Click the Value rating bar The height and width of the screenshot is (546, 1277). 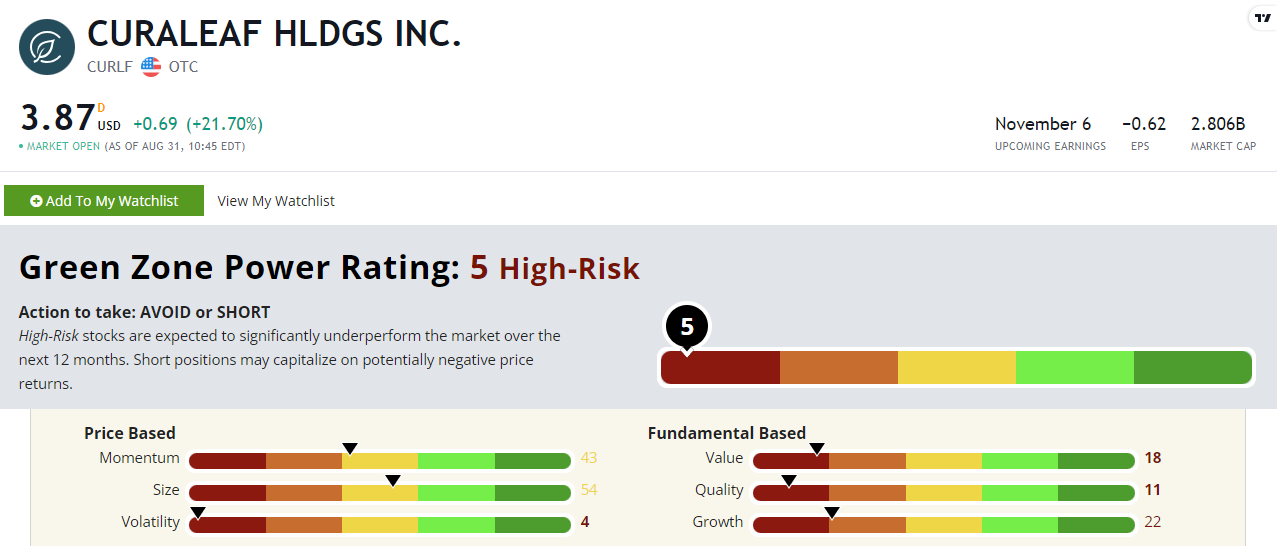point(943,460)
